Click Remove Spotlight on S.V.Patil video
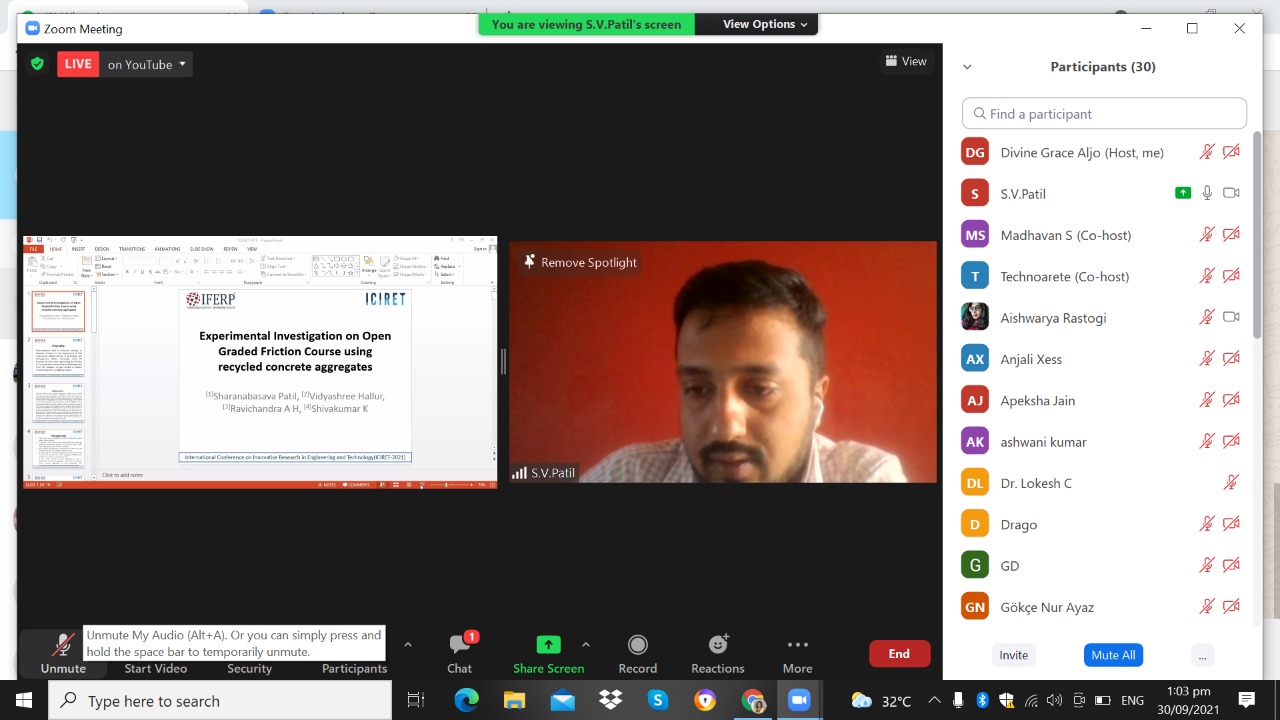This screenshot has width=1280, height=720. pos(580,262)
